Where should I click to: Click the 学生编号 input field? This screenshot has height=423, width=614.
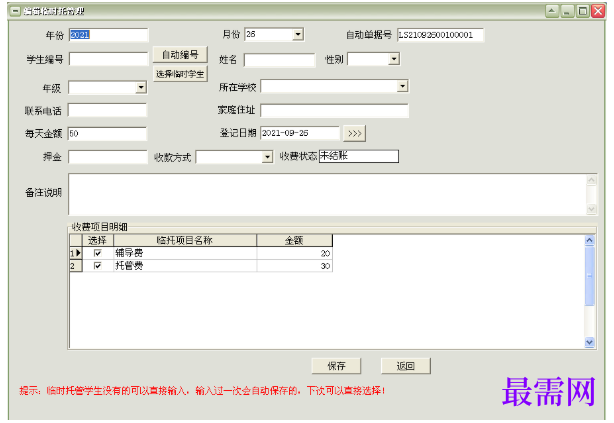click(x=108, y=59)
